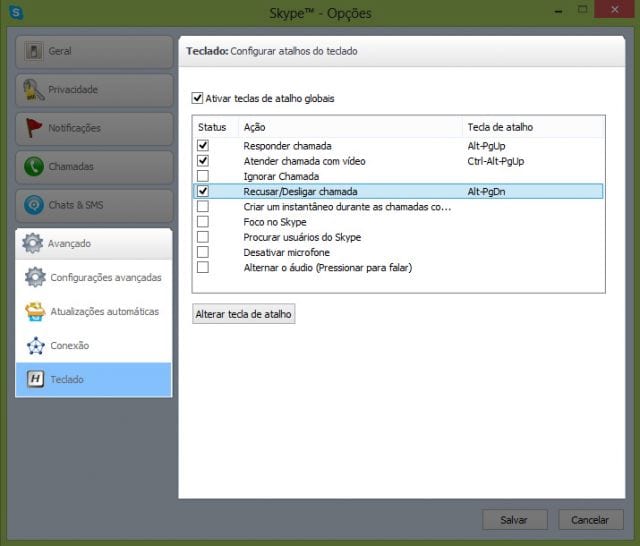Select the Ignorar Chamada row text
Viewport: 640px width, 546px height.
pos(281,176)
